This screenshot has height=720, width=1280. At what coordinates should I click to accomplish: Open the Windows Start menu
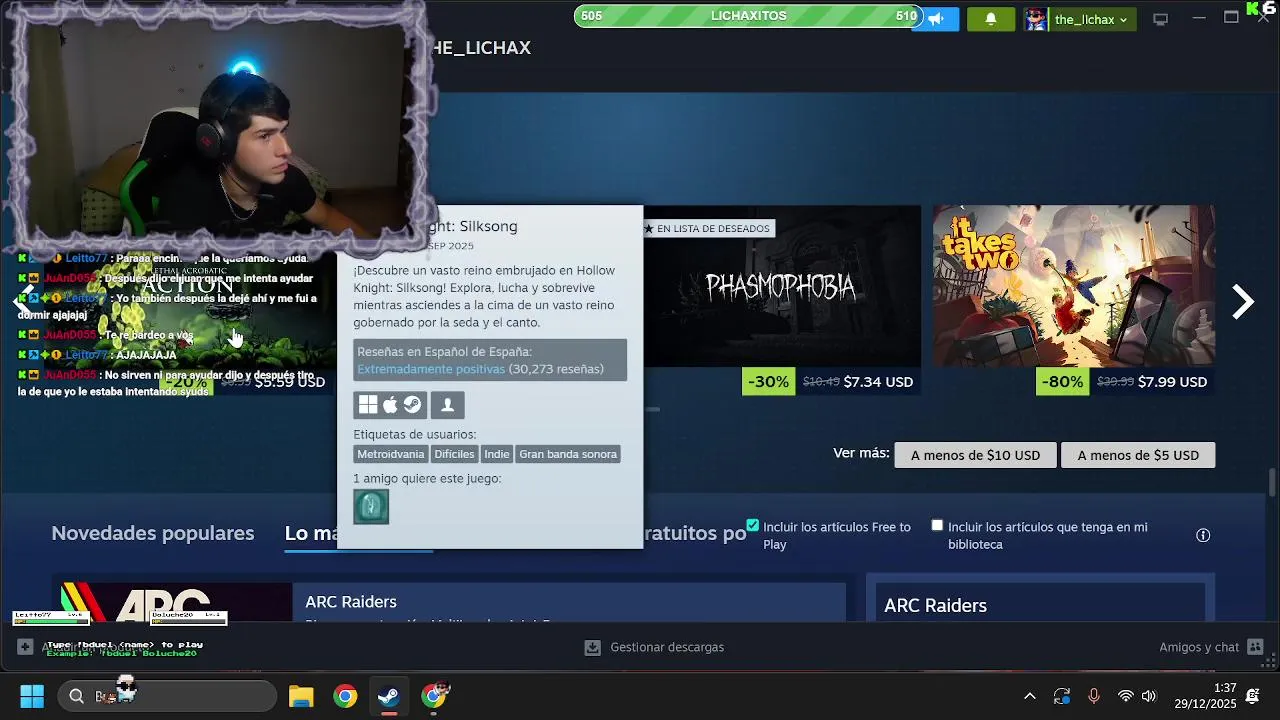click(32, 696)
